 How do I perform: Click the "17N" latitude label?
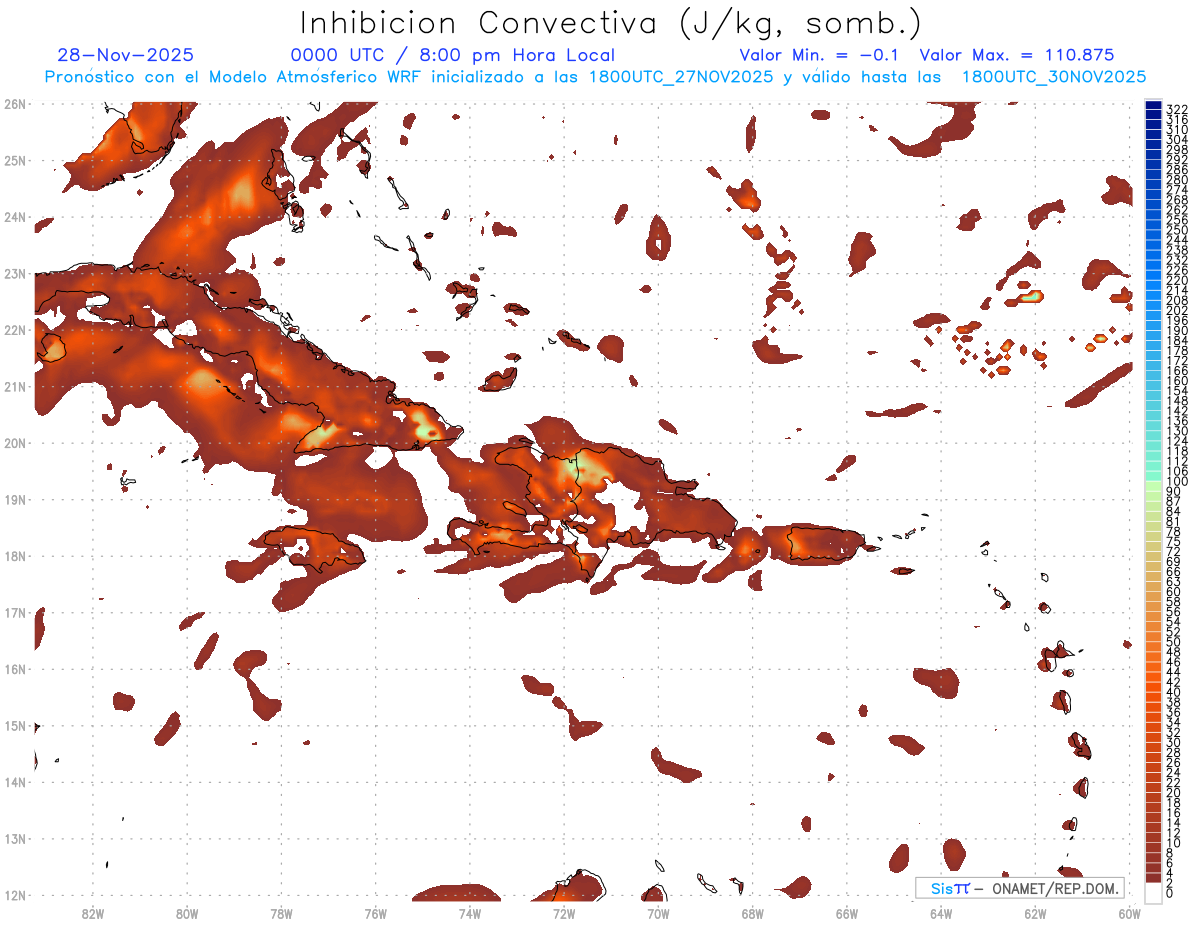tap(15, 612)
